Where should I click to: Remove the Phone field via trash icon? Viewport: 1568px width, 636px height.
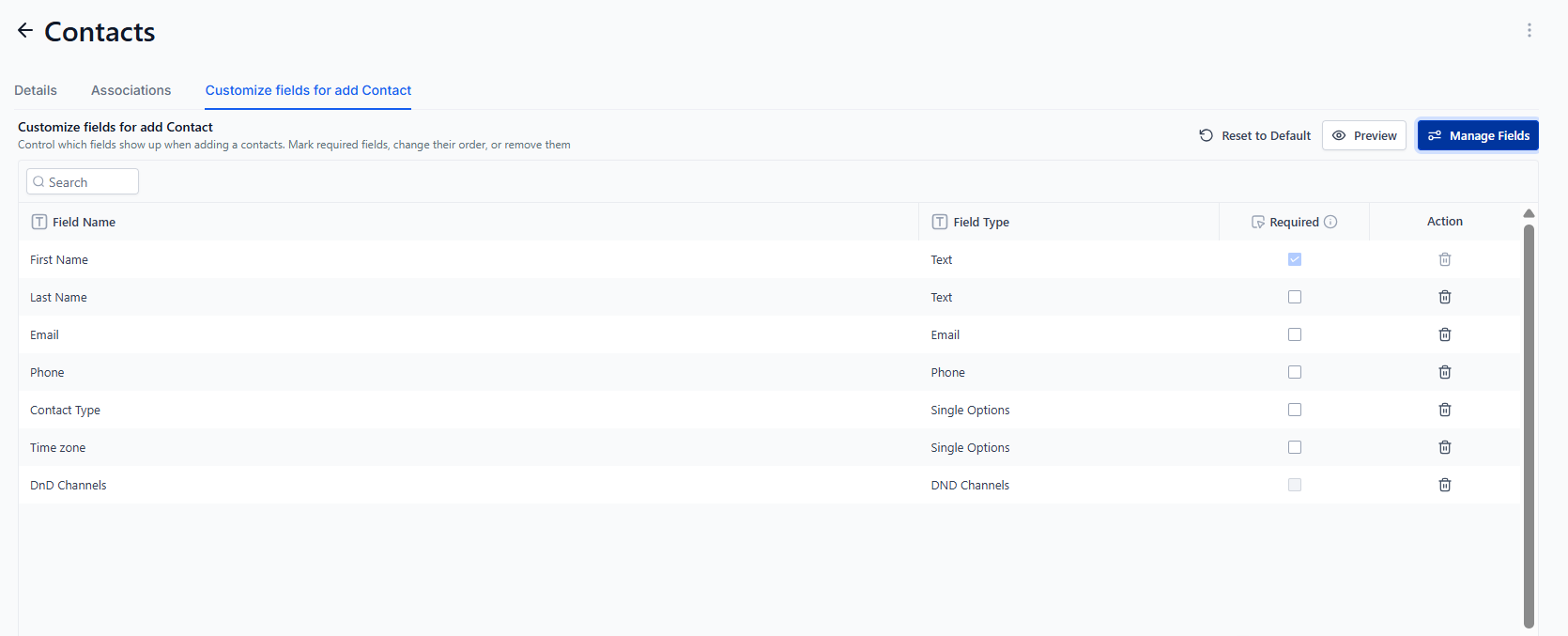point(1445,372)
